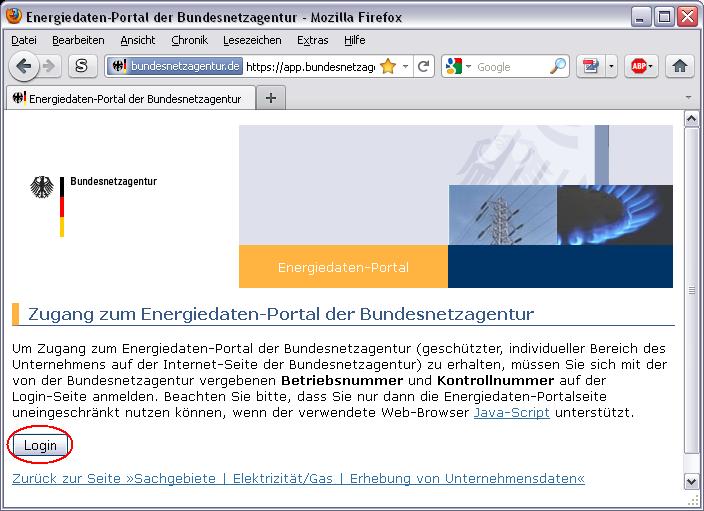The height and width of the screenshot is (511, 704).
Task: Click the Login button
Action: tap(40, 445)
